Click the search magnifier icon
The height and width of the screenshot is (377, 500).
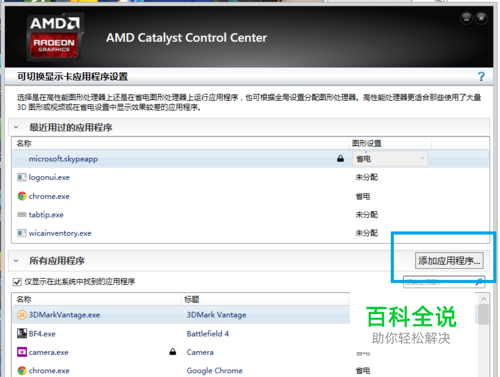coord(479,282)
